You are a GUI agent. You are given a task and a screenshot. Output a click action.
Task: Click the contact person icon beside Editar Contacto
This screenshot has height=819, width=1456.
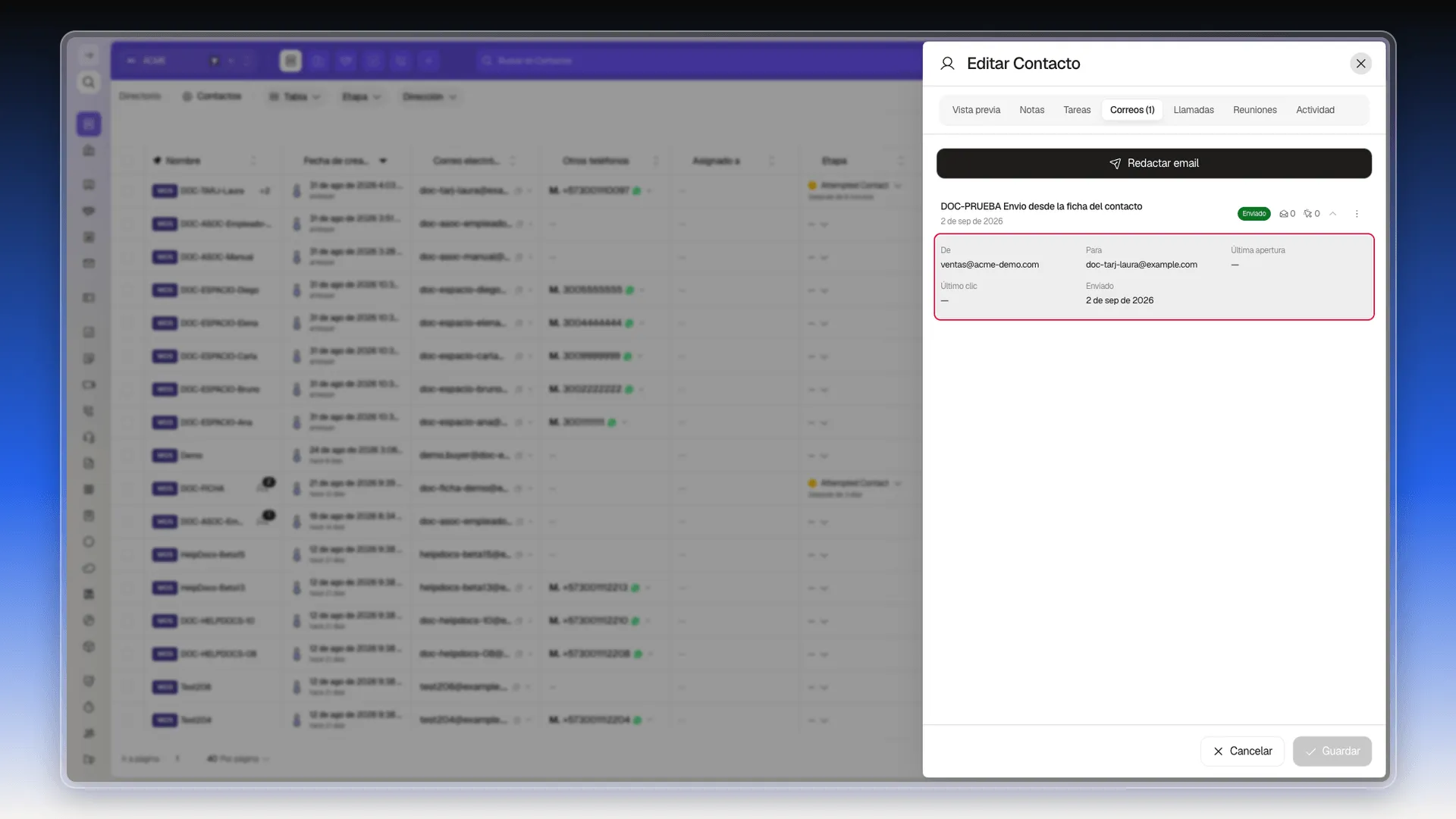click(x=947, y=64)
